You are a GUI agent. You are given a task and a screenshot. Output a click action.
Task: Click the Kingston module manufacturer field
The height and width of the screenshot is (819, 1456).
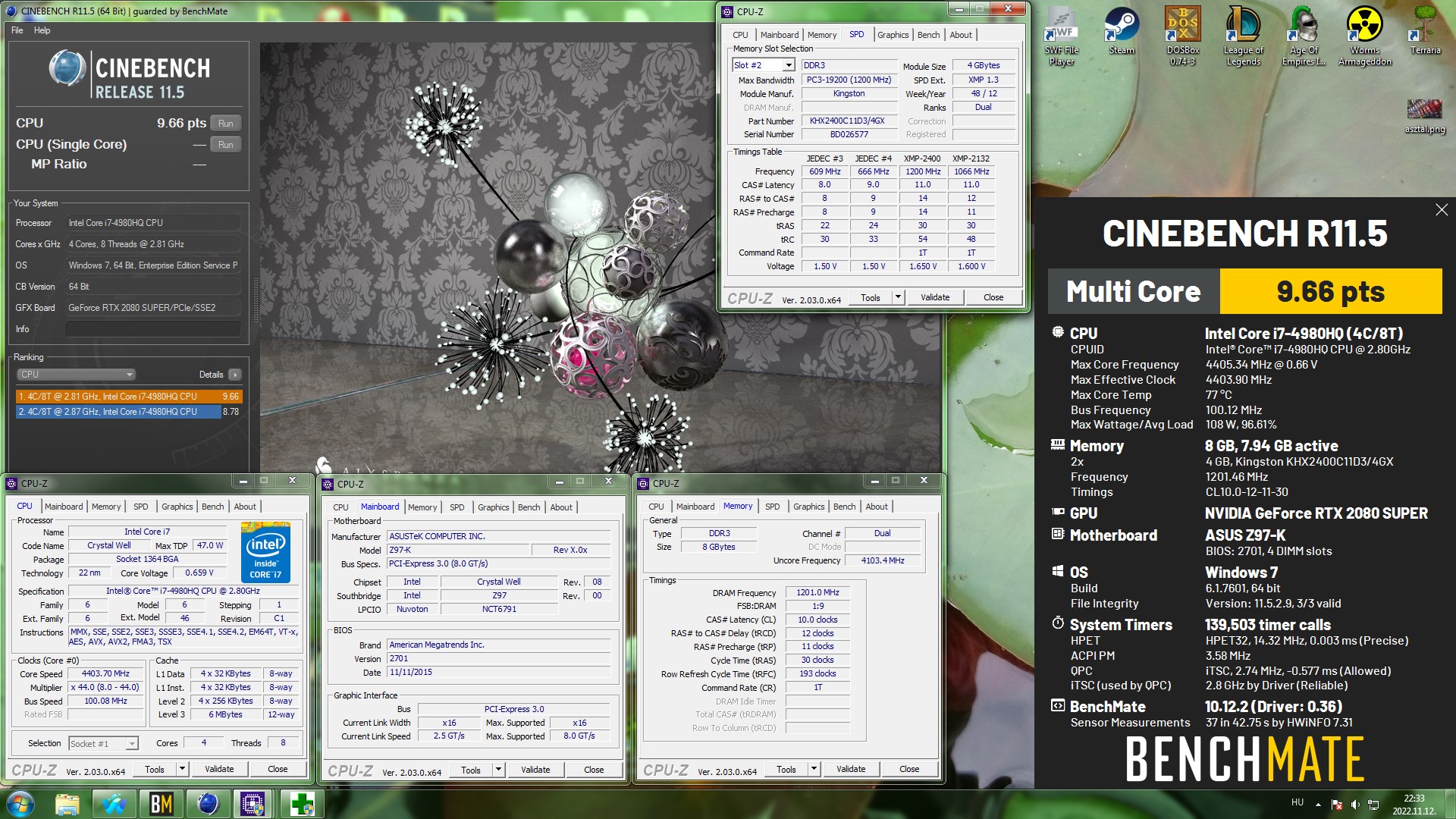[849, 93]
